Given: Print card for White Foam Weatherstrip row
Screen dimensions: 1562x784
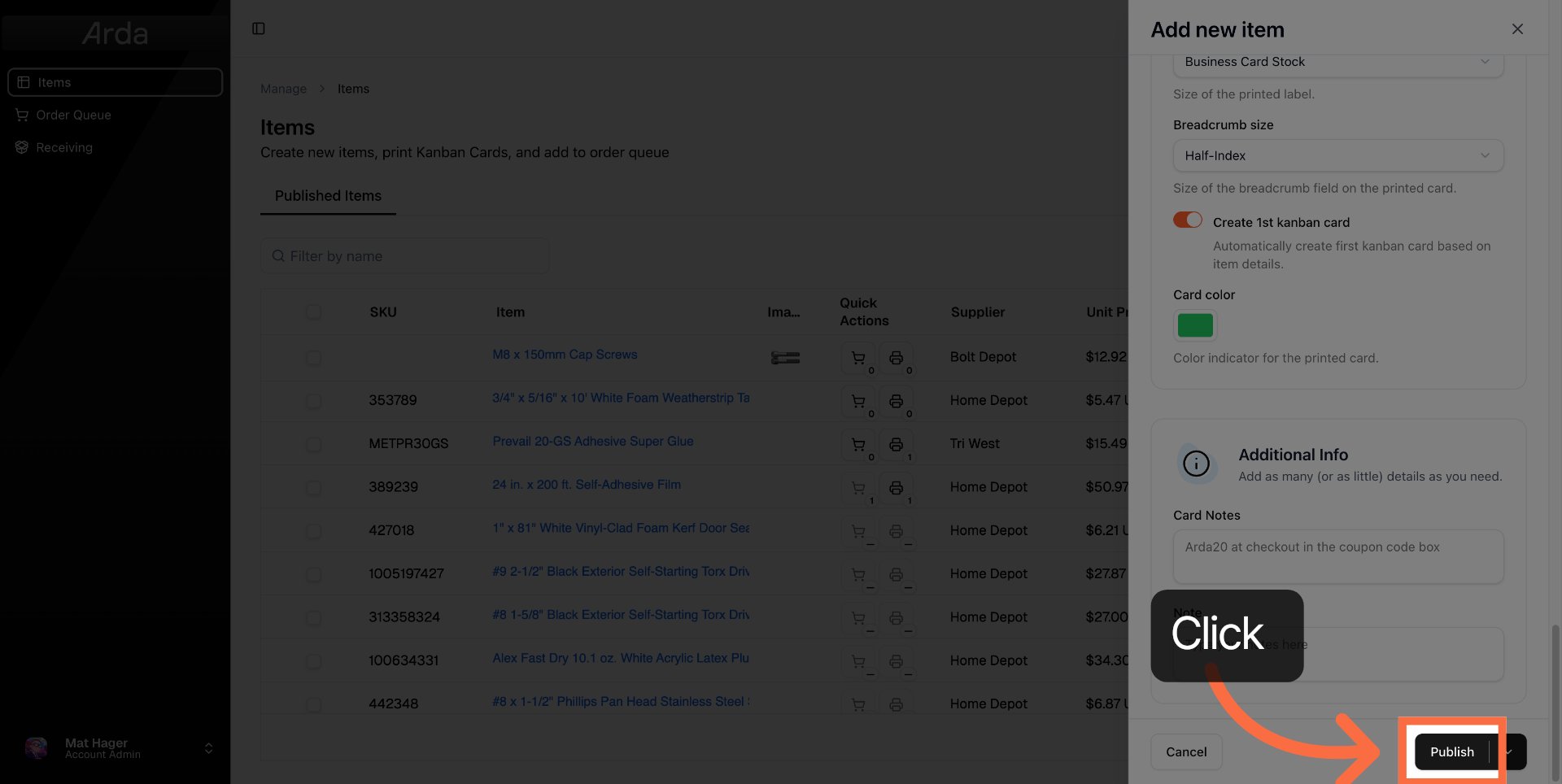Looking at the screenshot, I should 896,401.
